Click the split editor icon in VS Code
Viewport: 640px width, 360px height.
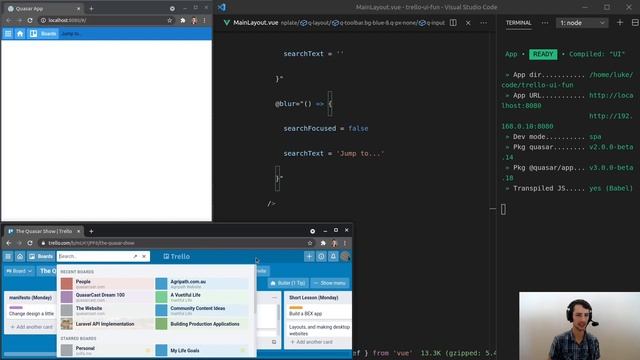(453, 22)
